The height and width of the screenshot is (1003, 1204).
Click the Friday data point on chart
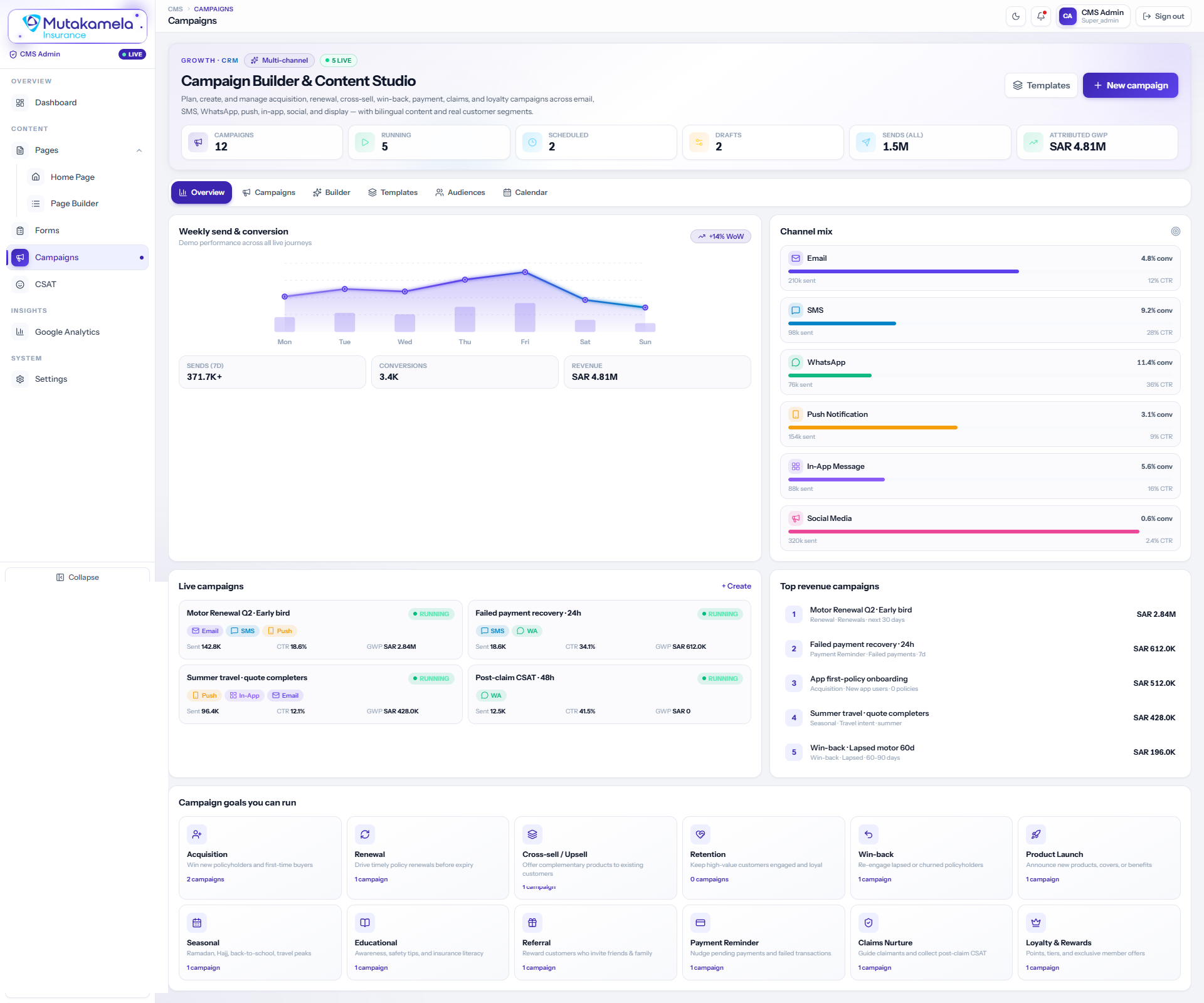pos(525,272)
